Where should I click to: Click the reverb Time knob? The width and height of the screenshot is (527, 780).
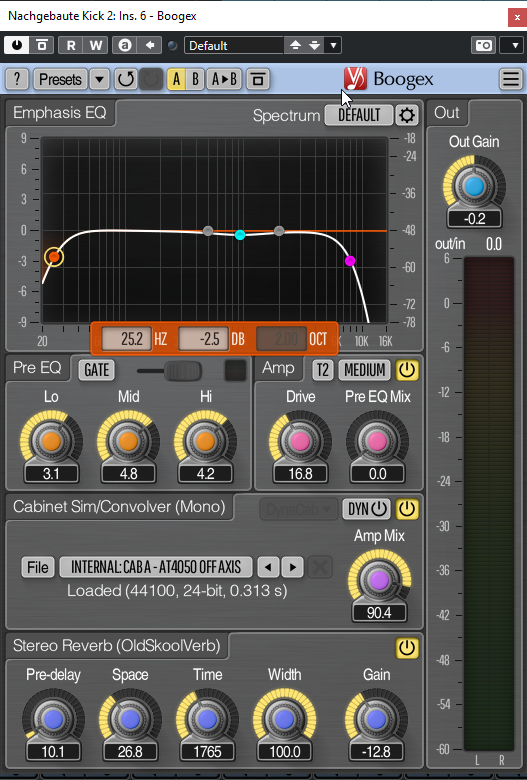pos(208,719)
